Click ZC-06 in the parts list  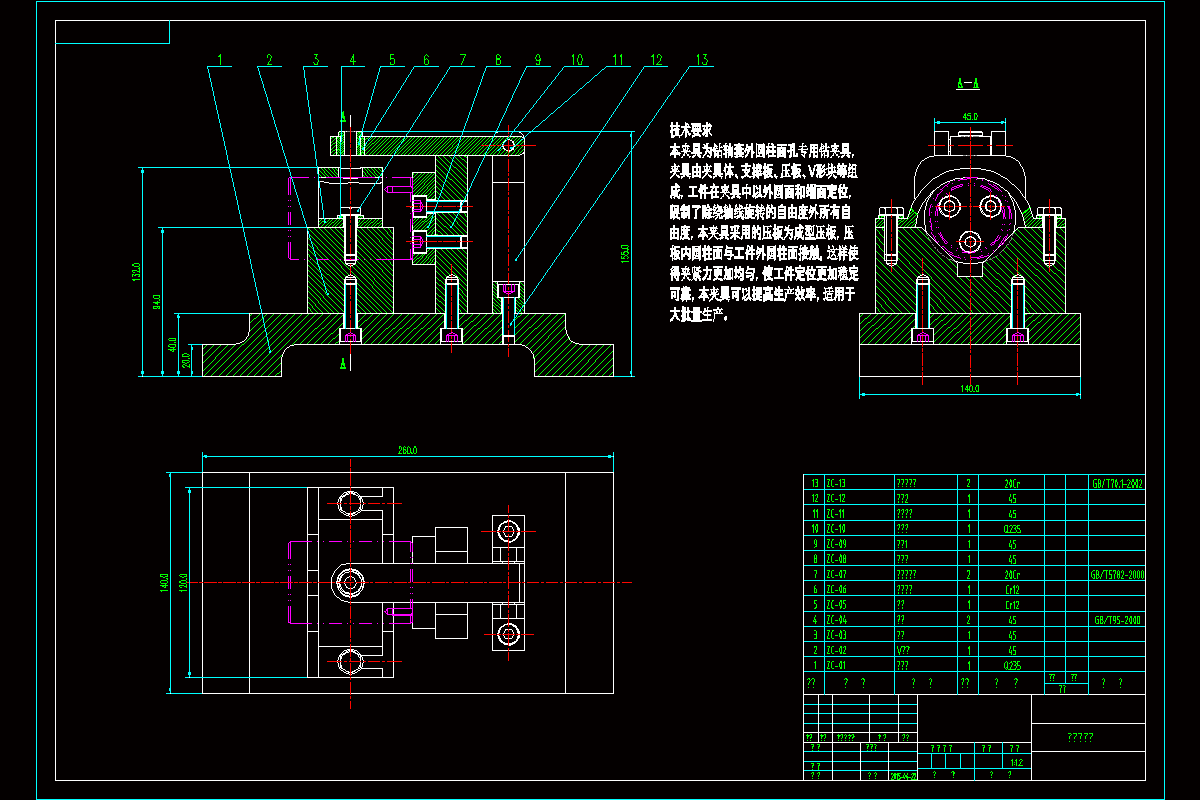tap(836, 589)
